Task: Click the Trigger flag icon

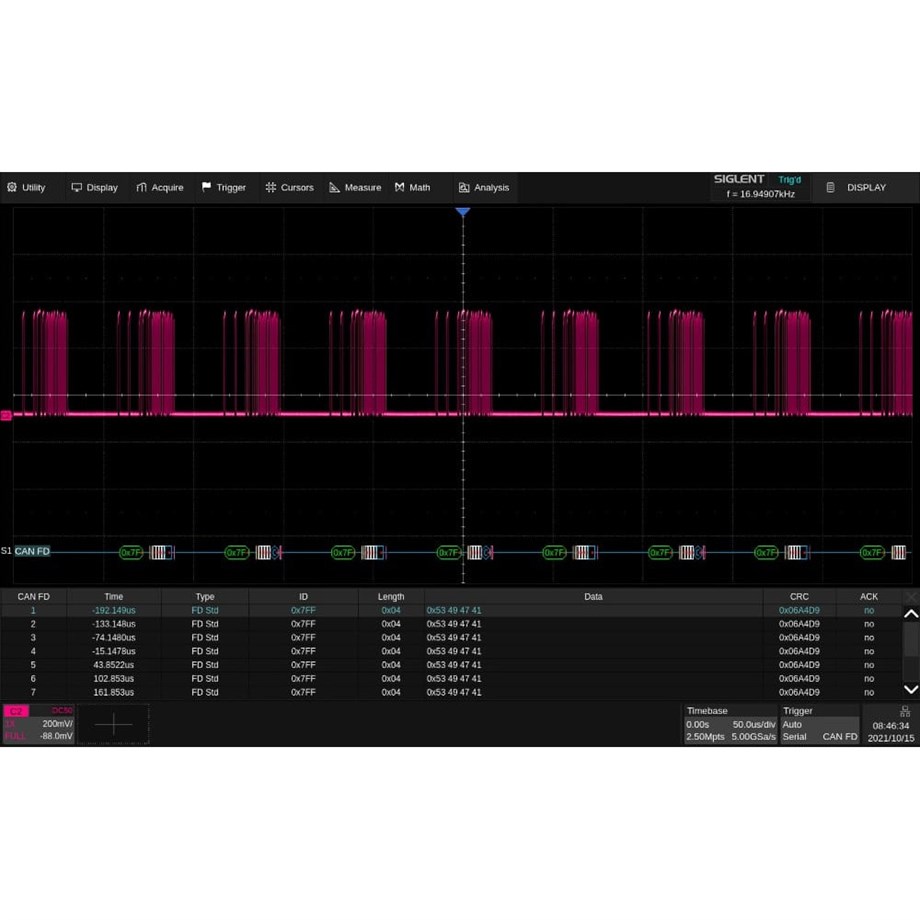Action: [x=206, y=187]
